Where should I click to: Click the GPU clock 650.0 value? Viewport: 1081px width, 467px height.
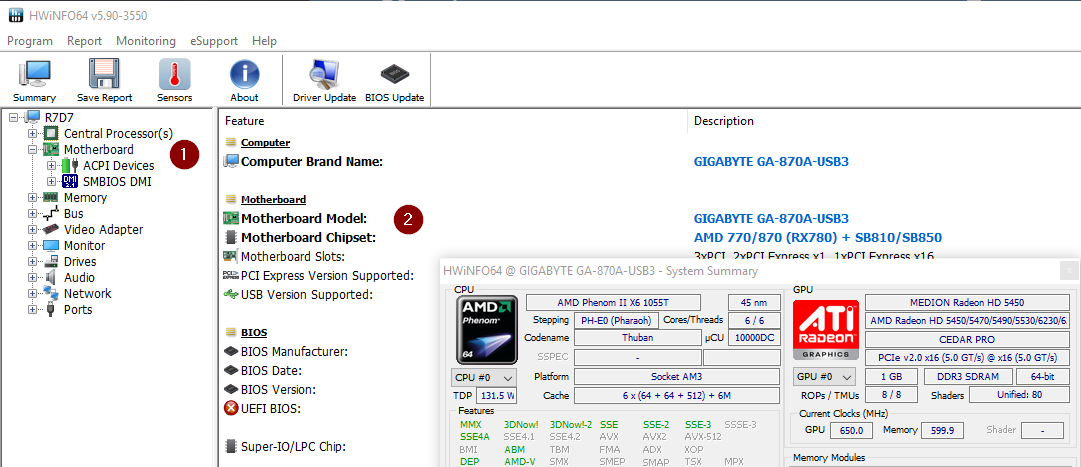[x=851, y=430]
